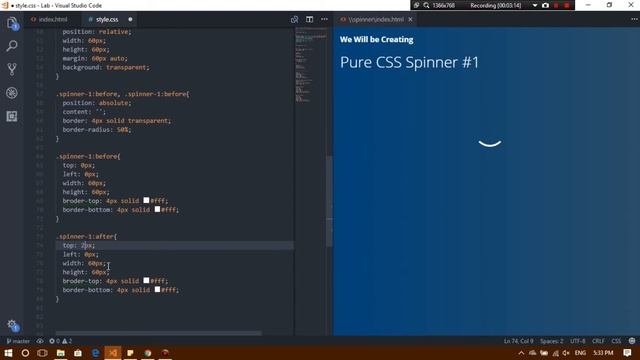This screenshot has height=360, width=640.
Task: Click the spinning arc animation in preview
Action: point(490,143)
